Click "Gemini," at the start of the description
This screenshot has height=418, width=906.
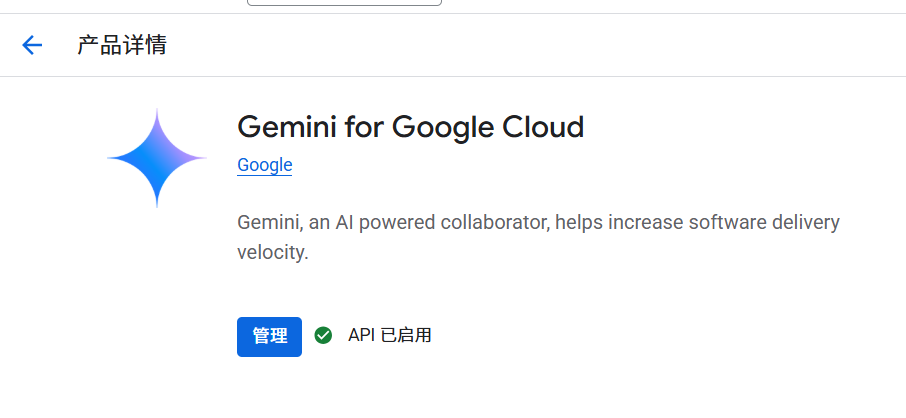(270, 223)
